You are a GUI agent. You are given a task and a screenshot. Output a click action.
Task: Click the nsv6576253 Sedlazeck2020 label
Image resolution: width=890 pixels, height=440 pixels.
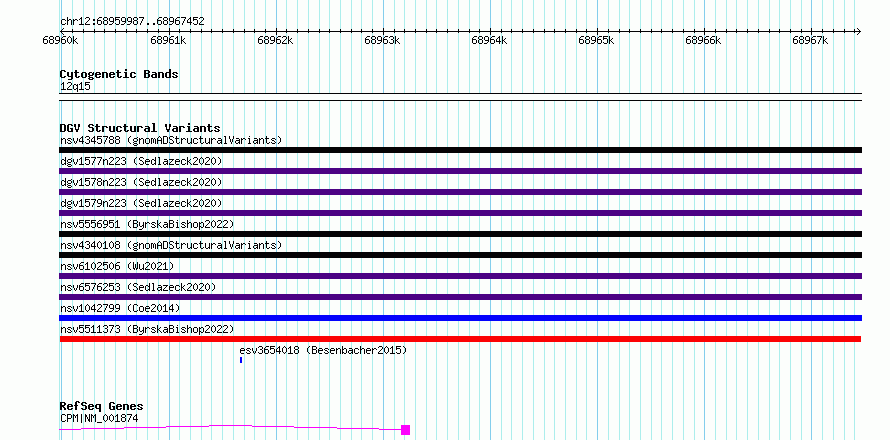tap(138, 287)
